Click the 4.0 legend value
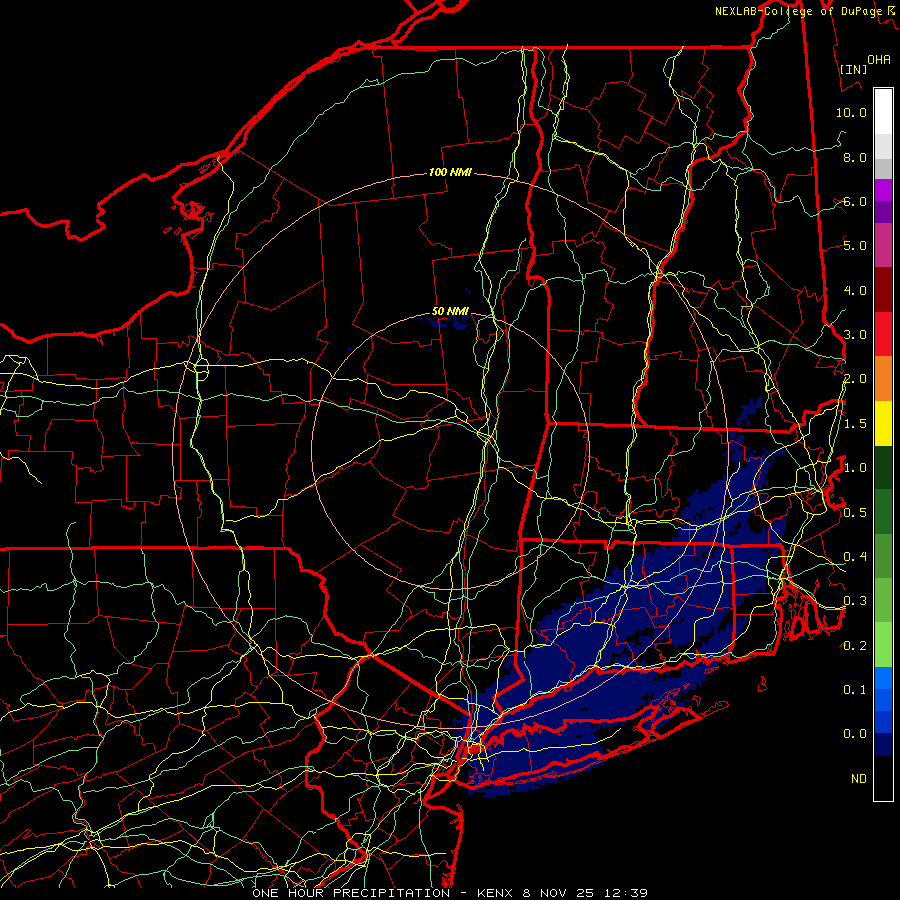This screenshot has height=900, width=900. tap(855, 290)
